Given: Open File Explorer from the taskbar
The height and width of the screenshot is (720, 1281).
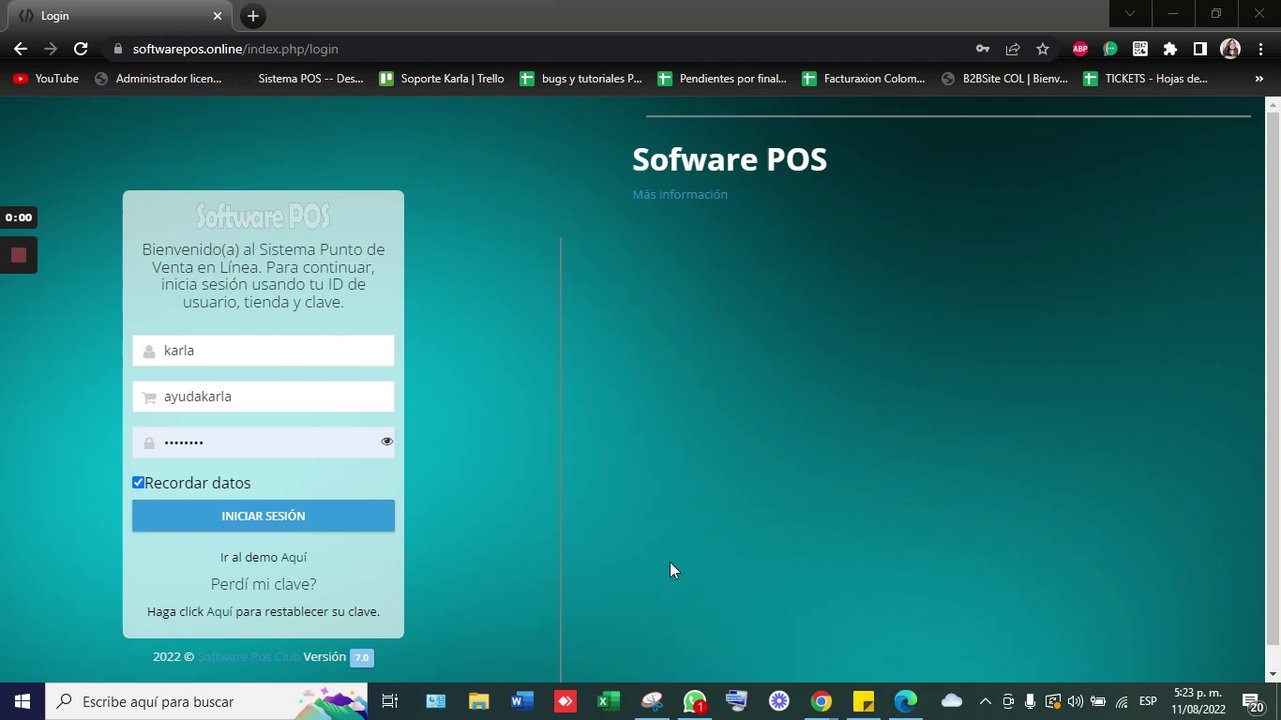Looking at the screenshot, I should coord(479,701).
